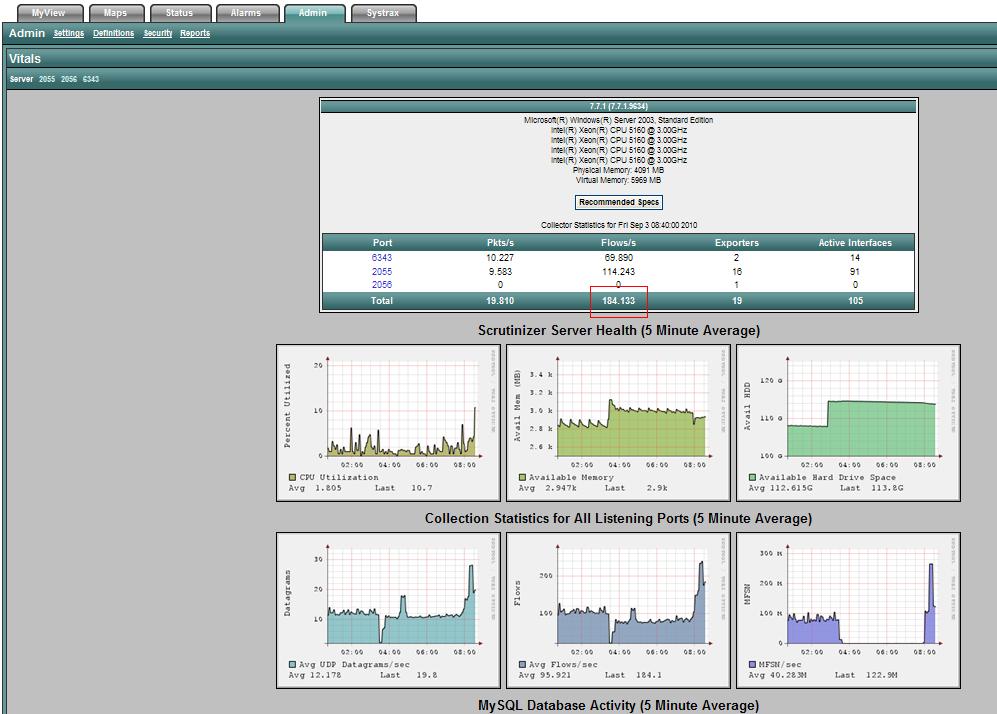
Task: Select 6343 in the Vitals sub-navigation
Action: click(91, 79)
